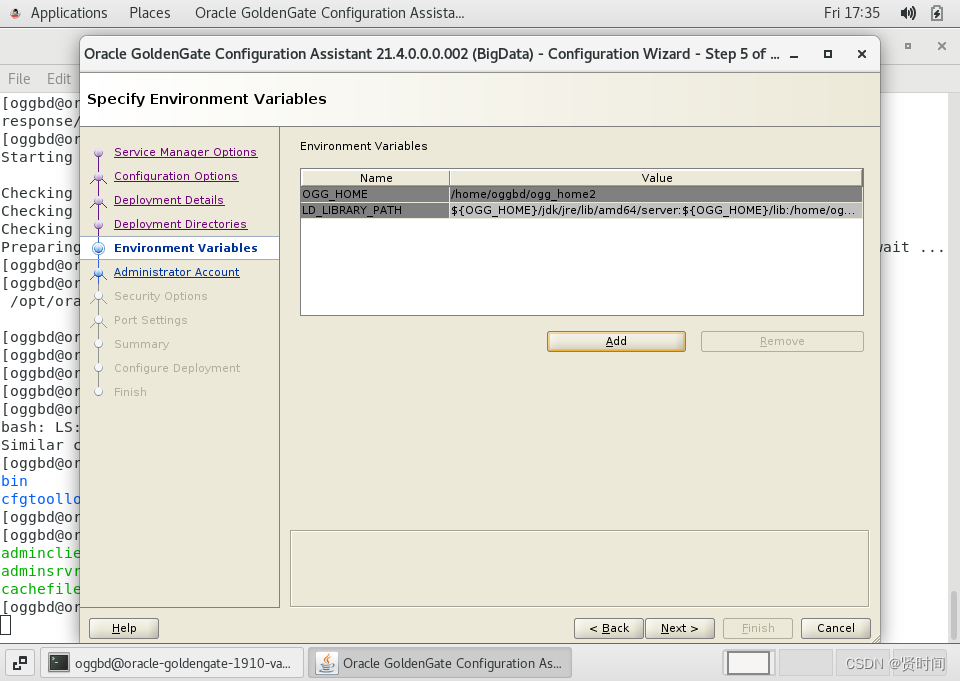Click the Add button

point(616,341)
